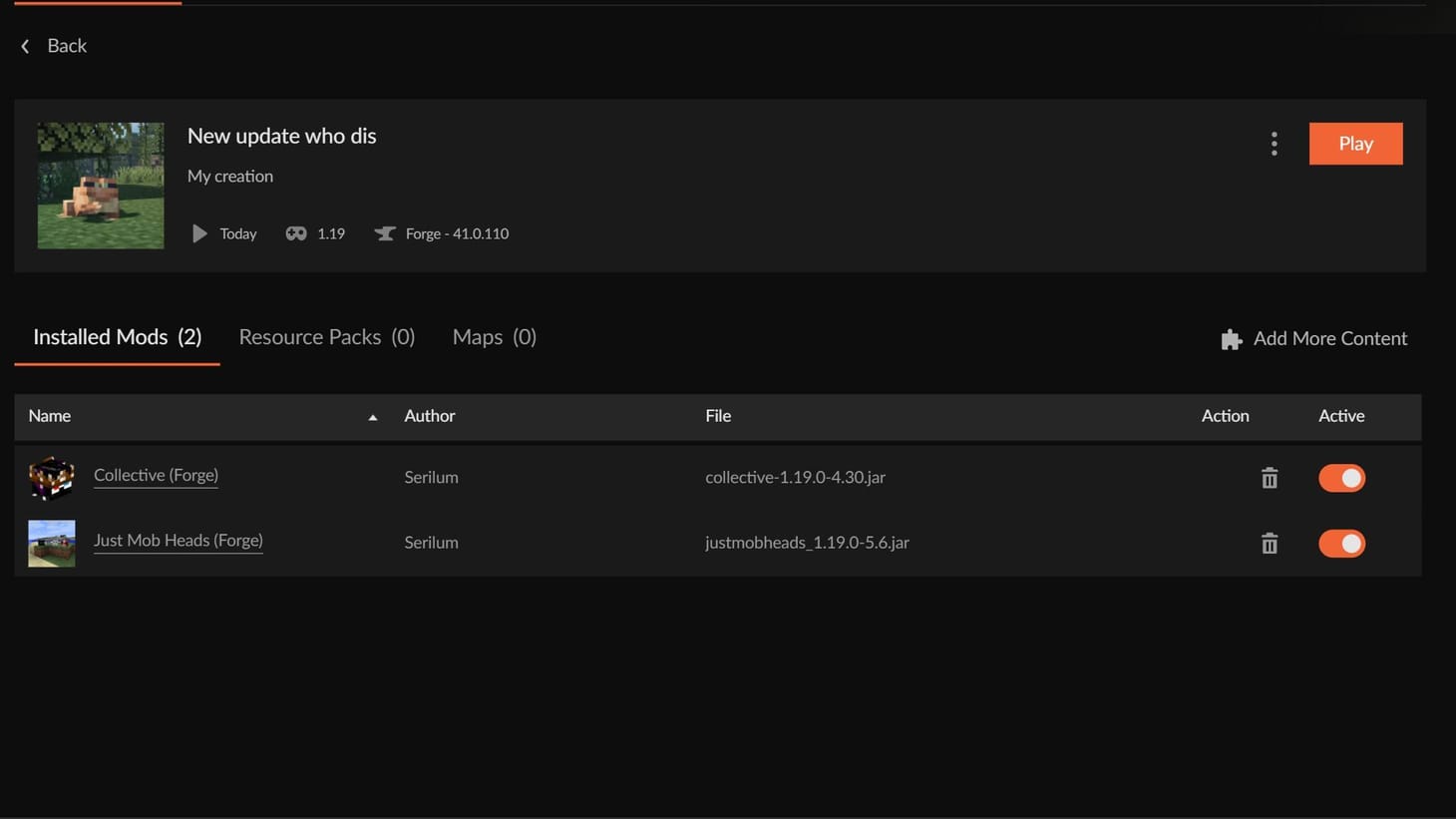Open the Collective (Forge) mod link
This screenshot has height=819, width=1456.
[156, 476]
